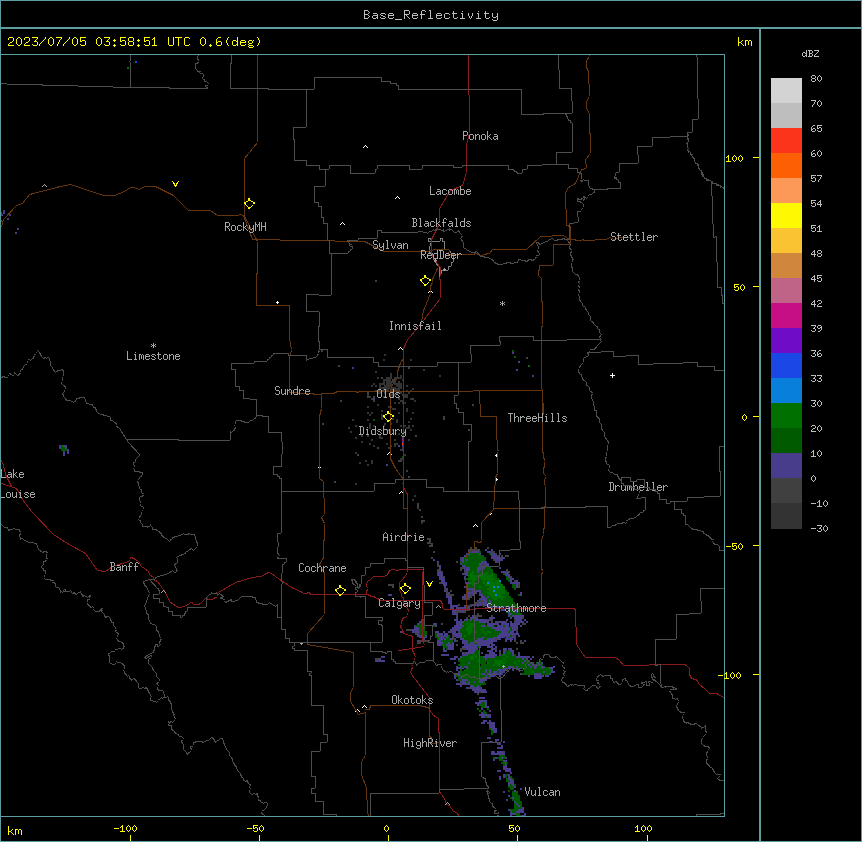The image size is (862, 842).
Task: Click the yellow V marker northwest of RockyMH
Action: [175, 184]
